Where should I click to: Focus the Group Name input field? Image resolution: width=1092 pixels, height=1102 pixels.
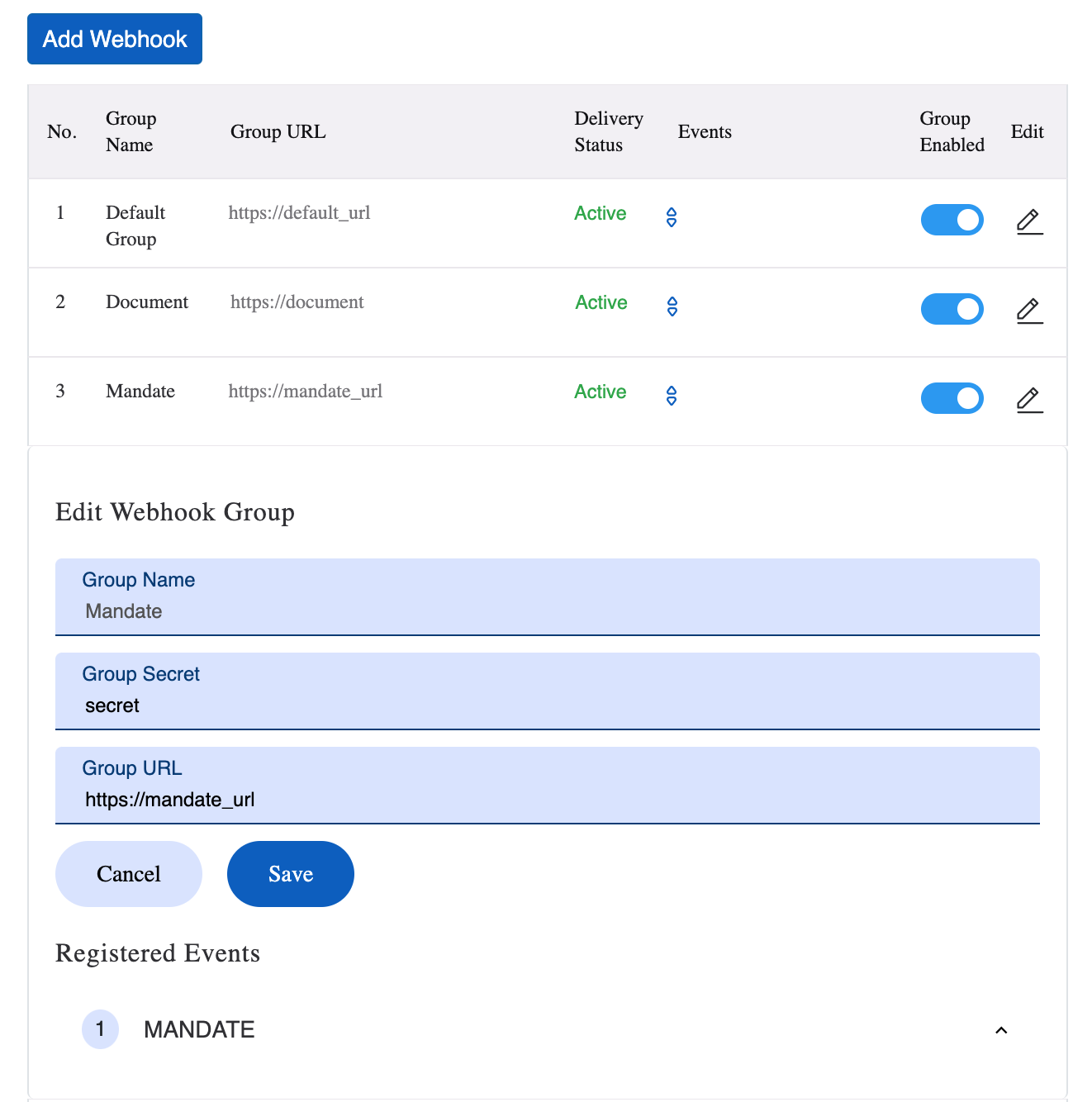(547, 611)
